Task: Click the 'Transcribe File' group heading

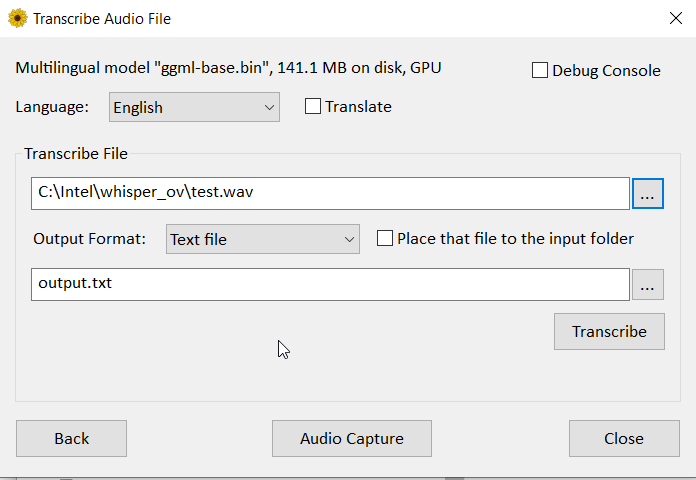Action: (x=76, y=153)
